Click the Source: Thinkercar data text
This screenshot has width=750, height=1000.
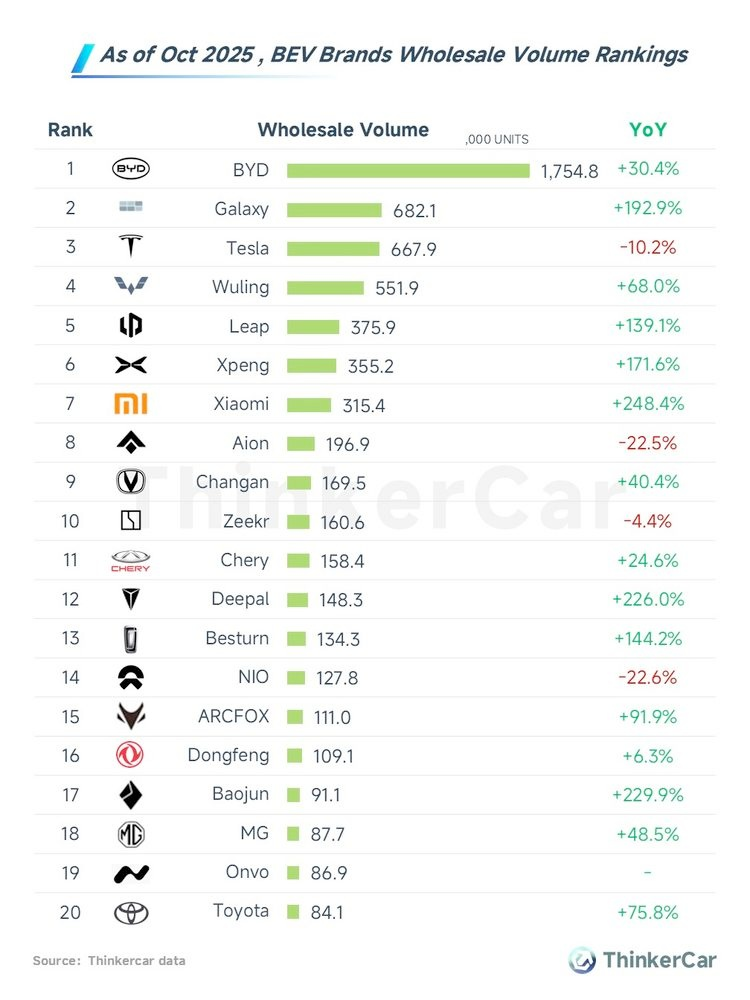[x=109, y=961]
